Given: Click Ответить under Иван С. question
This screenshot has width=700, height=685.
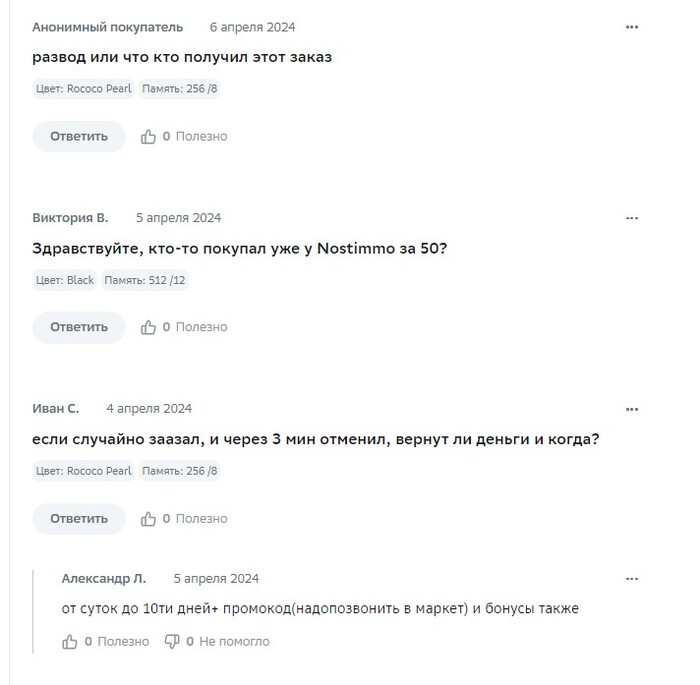Looking at the screenshot, I should [79, 518].
